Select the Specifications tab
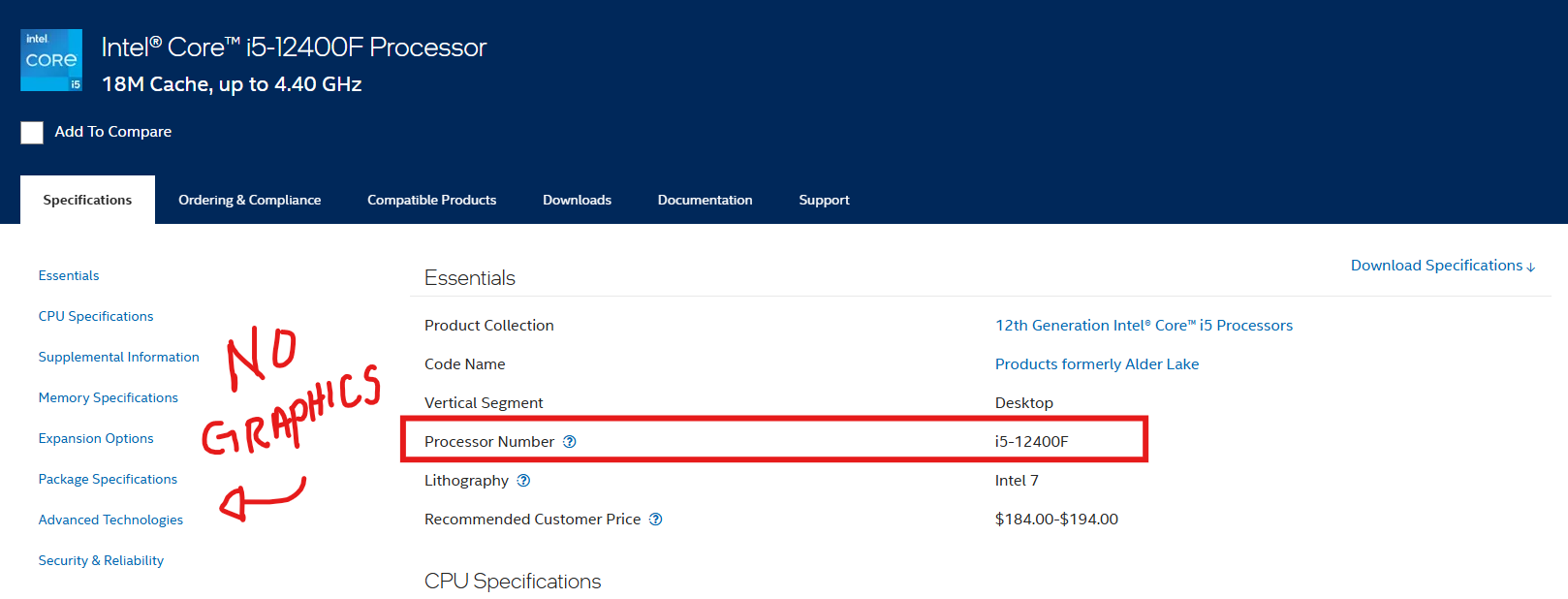The height and width of the screenshot is (599, 1568). click(87, 200)
